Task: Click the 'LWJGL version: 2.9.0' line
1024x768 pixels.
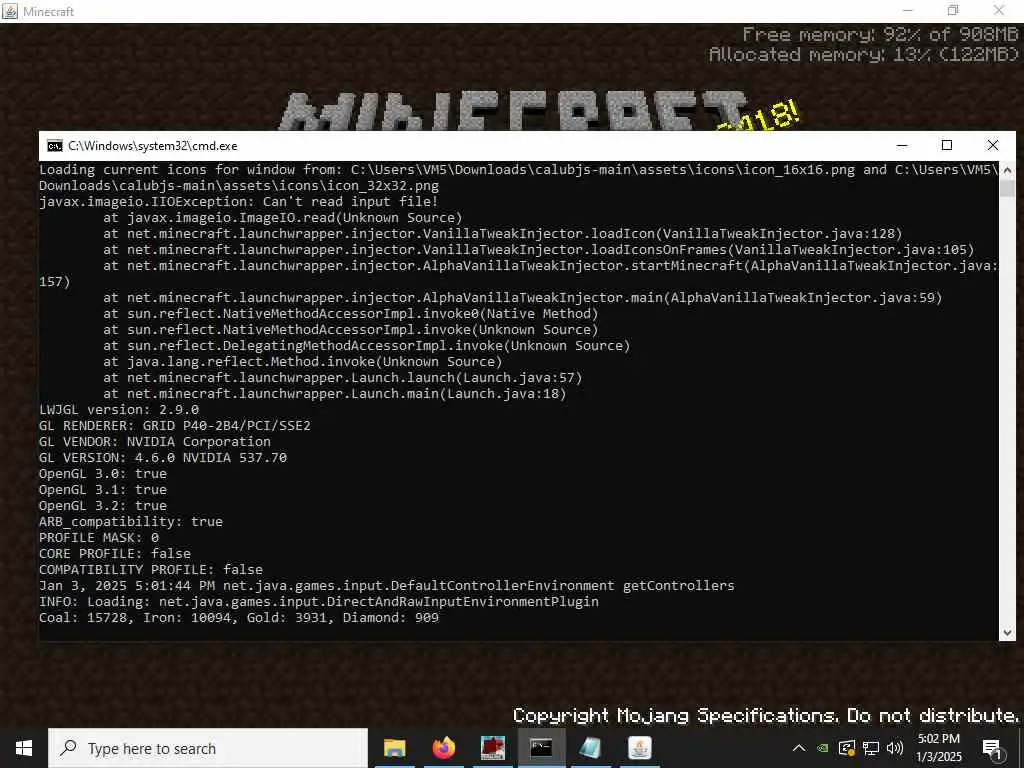Action: click(x=119, y=409)
